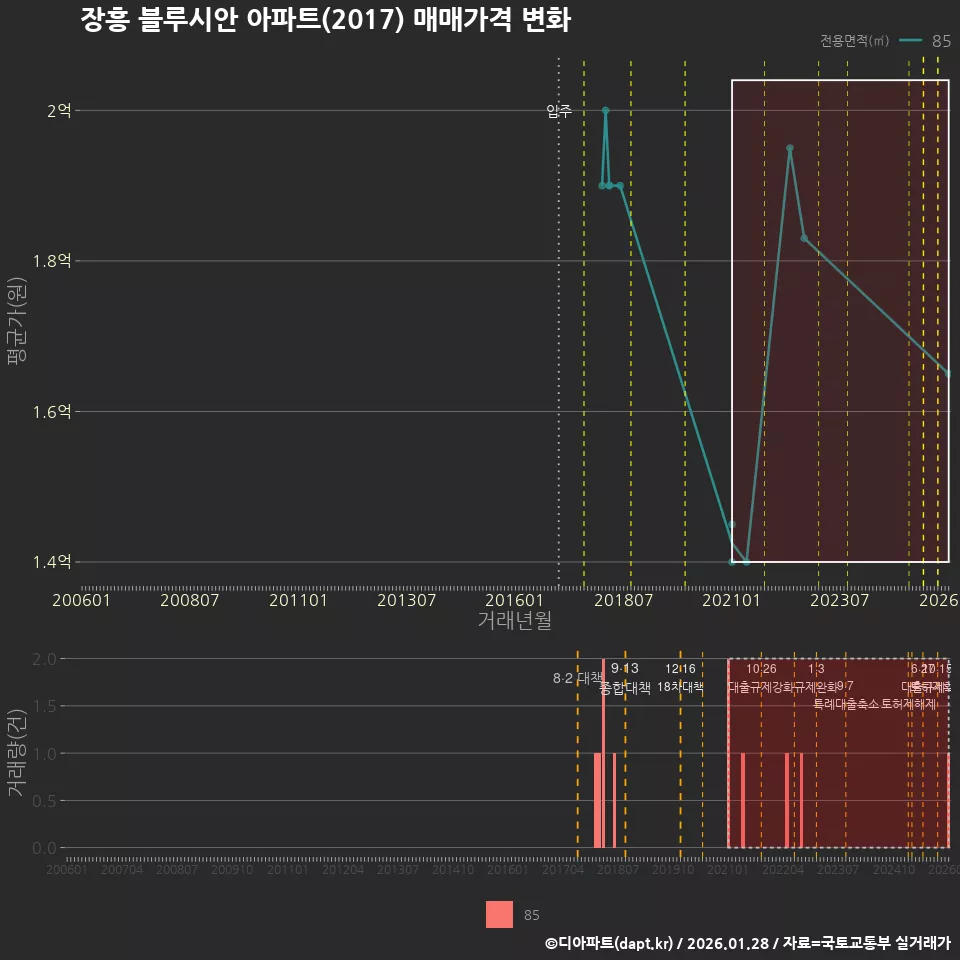Viewport: 960px width, 960px height.
Task: Select the pink 85 swatch below volume chart
Action: tap(498, 913)
